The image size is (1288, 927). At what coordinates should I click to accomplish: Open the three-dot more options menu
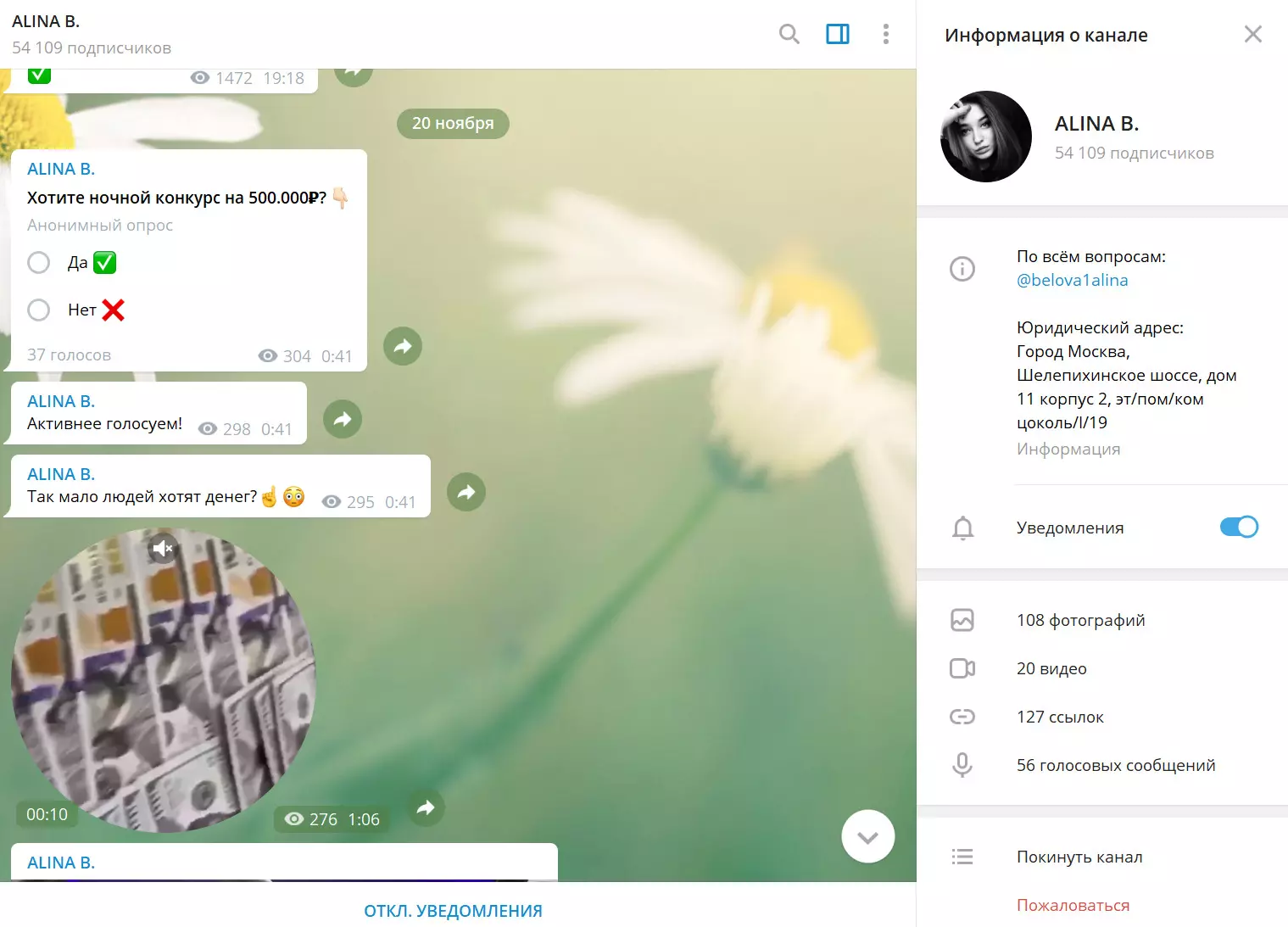(886, 34)
